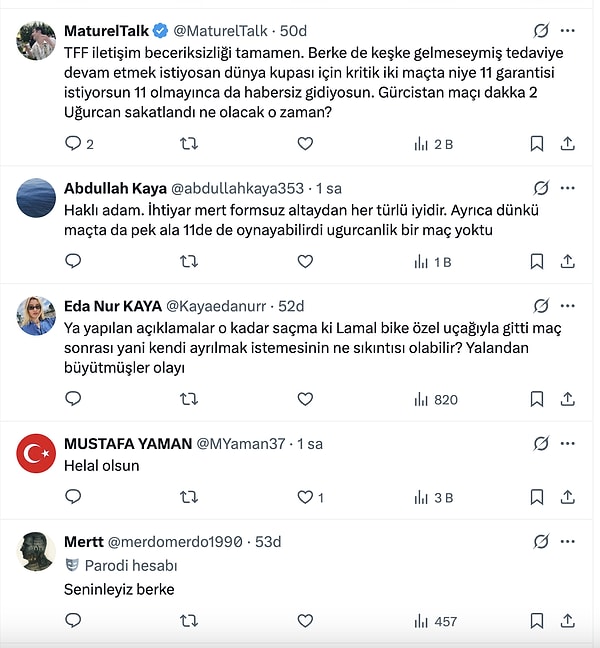Like Eda Nur KAYA's tweet
Viewport: 600px width, 648px height.
click(x=305, y=399)
